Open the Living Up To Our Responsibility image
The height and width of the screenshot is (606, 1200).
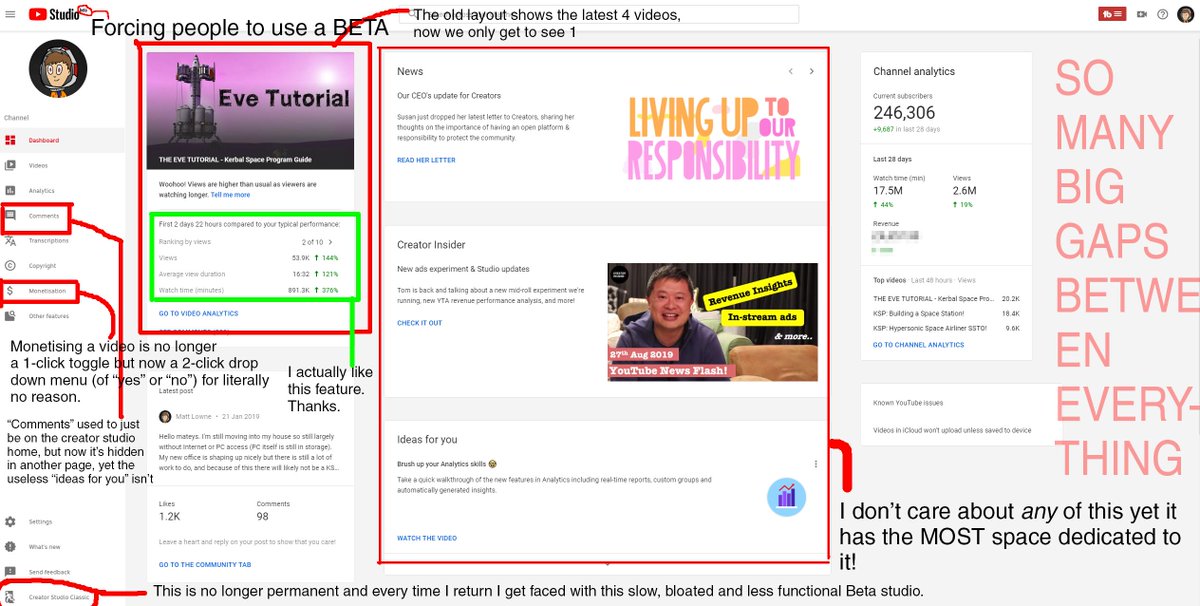[x=713, y=136]
